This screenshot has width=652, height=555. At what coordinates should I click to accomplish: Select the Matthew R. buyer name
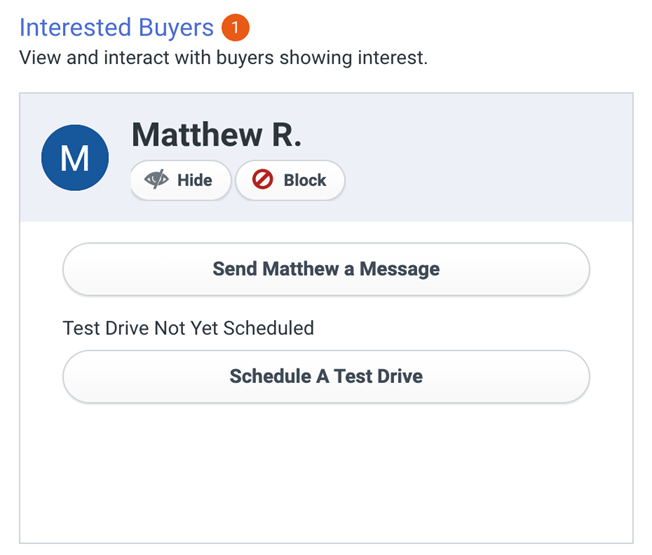(x=216, y=135)
